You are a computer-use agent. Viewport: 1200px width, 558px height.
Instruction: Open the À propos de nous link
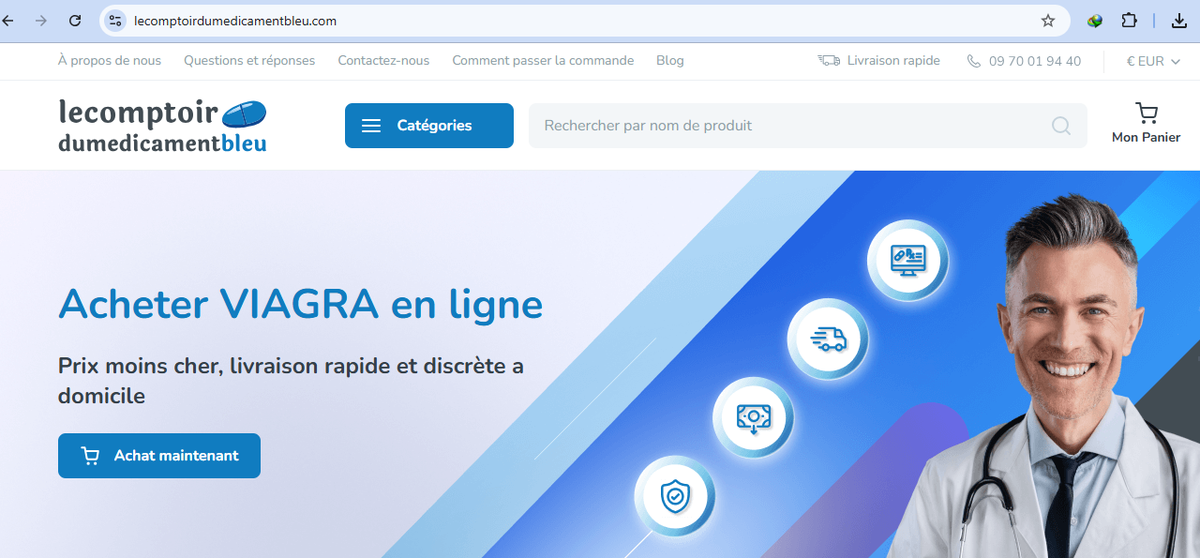coord(109,60)
